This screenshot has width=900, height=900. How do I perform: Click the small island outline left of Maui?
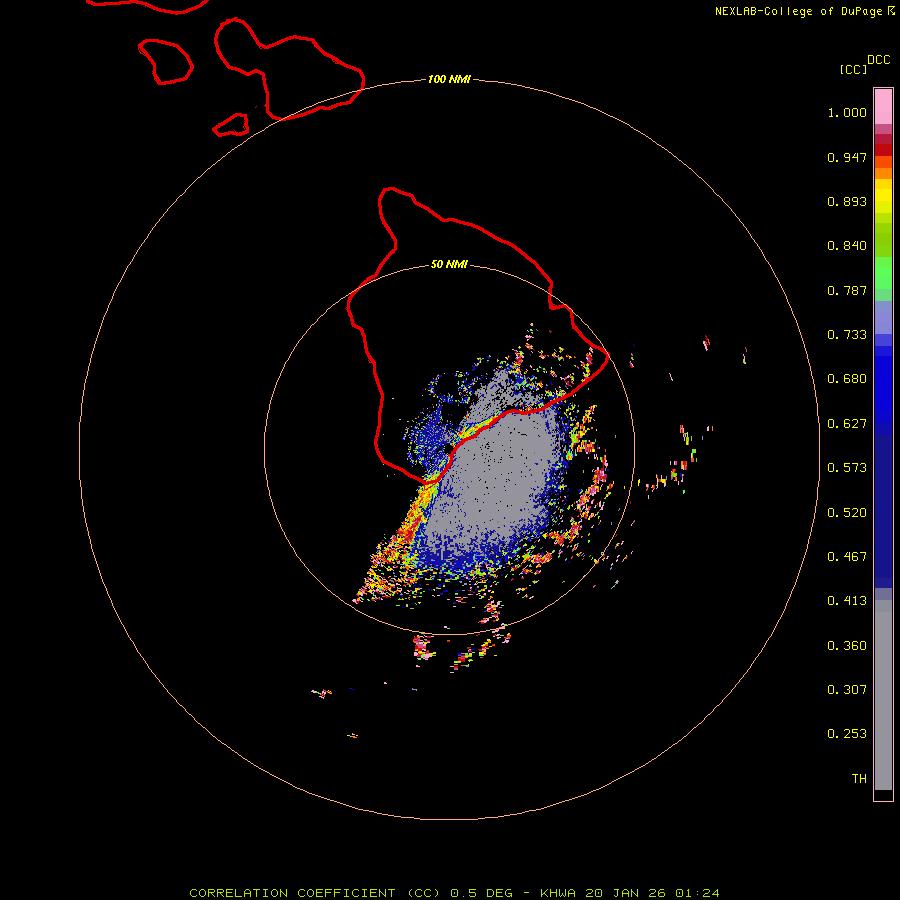[165, 61]
